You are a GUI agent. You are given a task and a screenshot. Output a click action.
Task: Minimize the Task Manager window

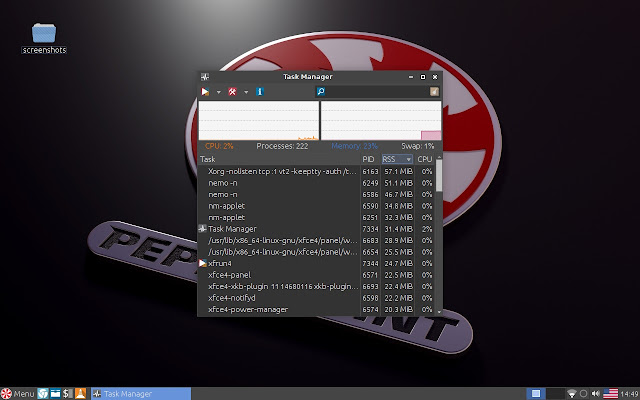click(x=411, y=77)
